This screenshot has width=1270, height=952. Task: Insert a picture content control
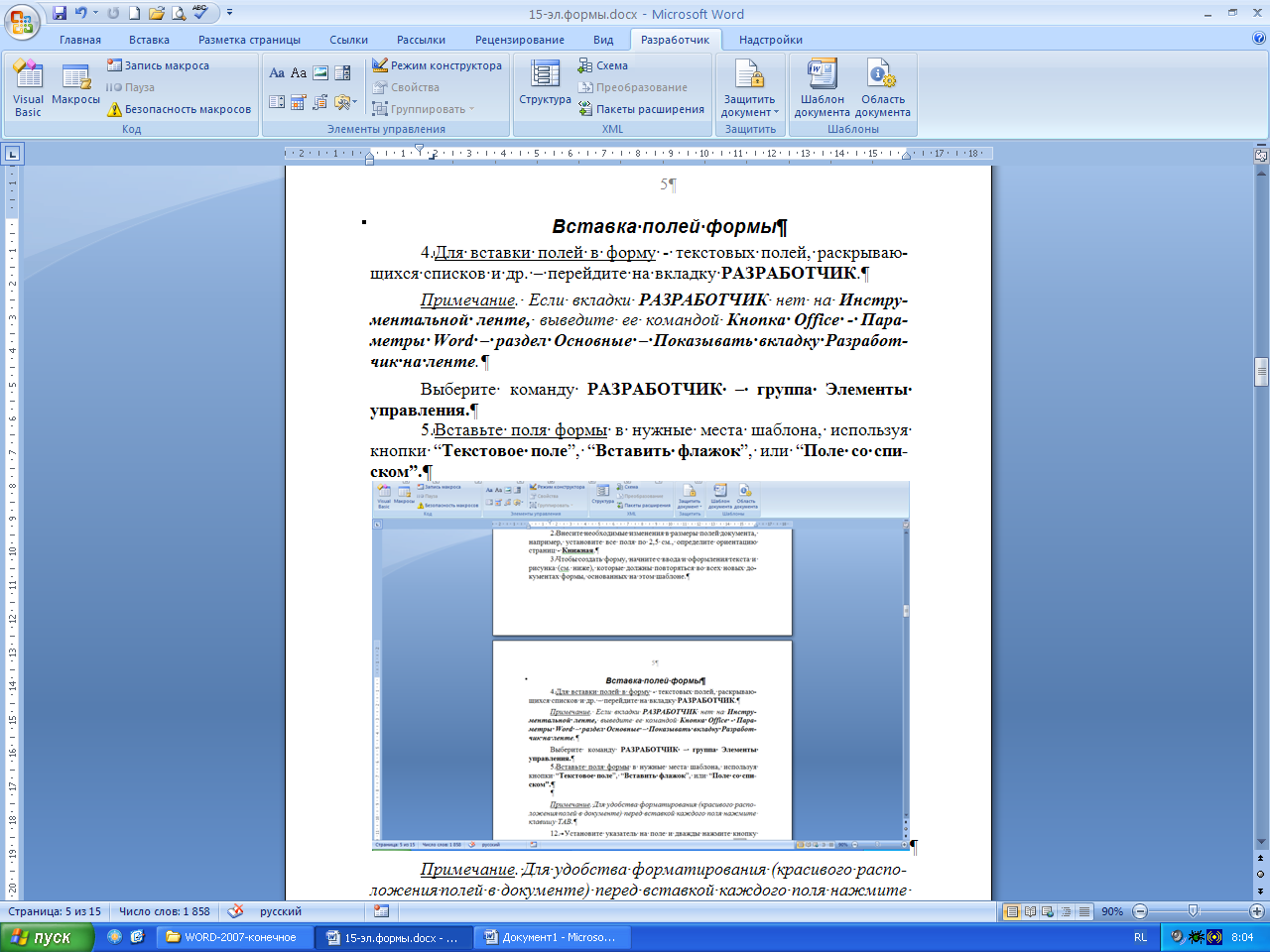[x=320, y=73]
